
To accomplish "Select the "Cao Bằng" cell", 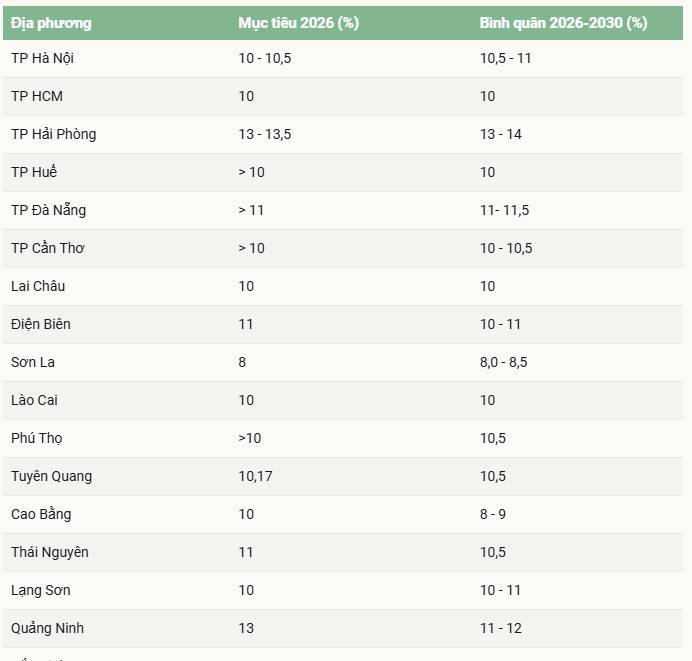I will coord(41,514).
